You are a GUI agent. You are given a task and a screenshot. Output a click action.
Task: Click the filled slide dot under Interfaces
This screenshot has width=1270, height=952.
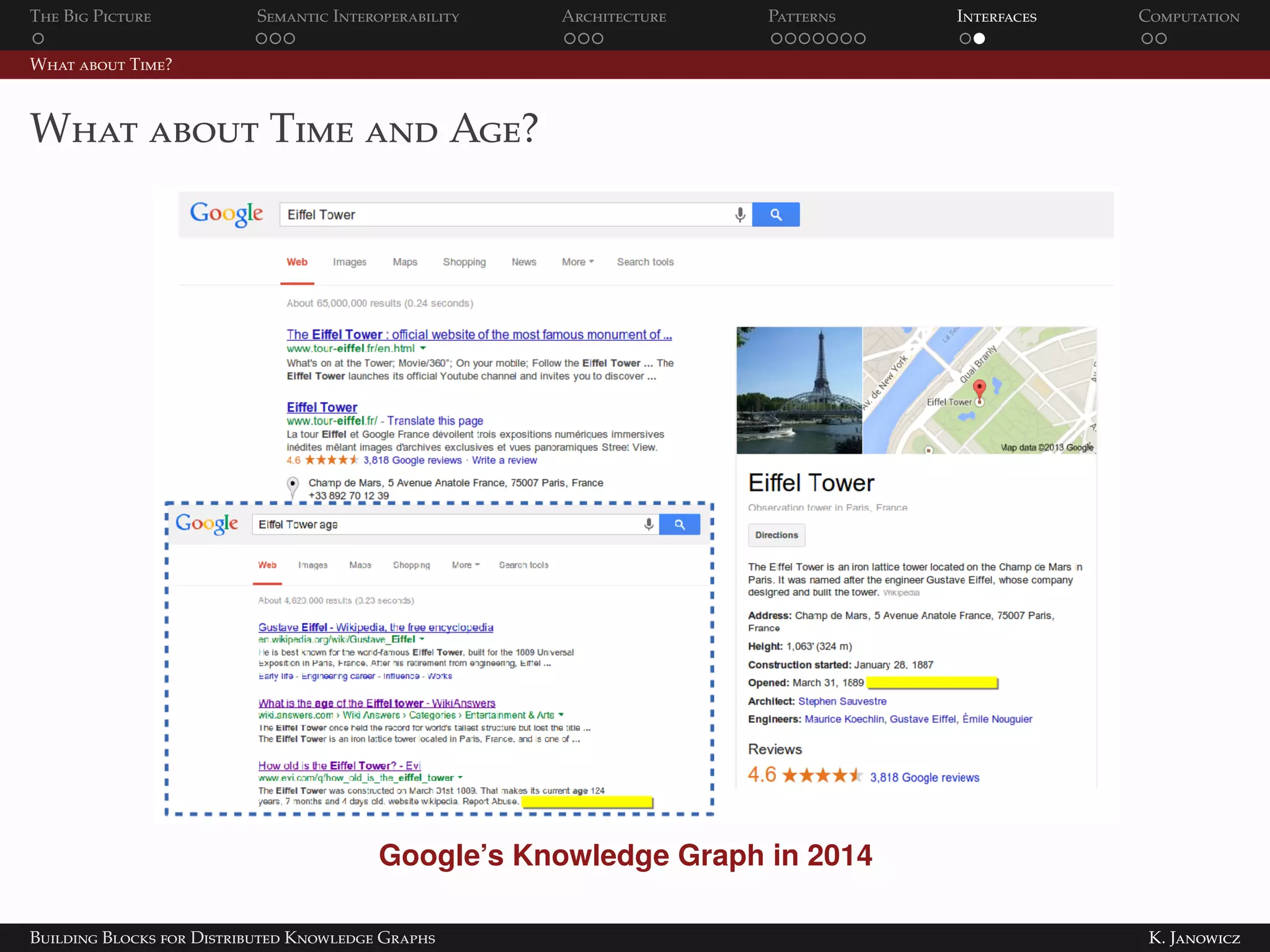(x=979, y=38)
